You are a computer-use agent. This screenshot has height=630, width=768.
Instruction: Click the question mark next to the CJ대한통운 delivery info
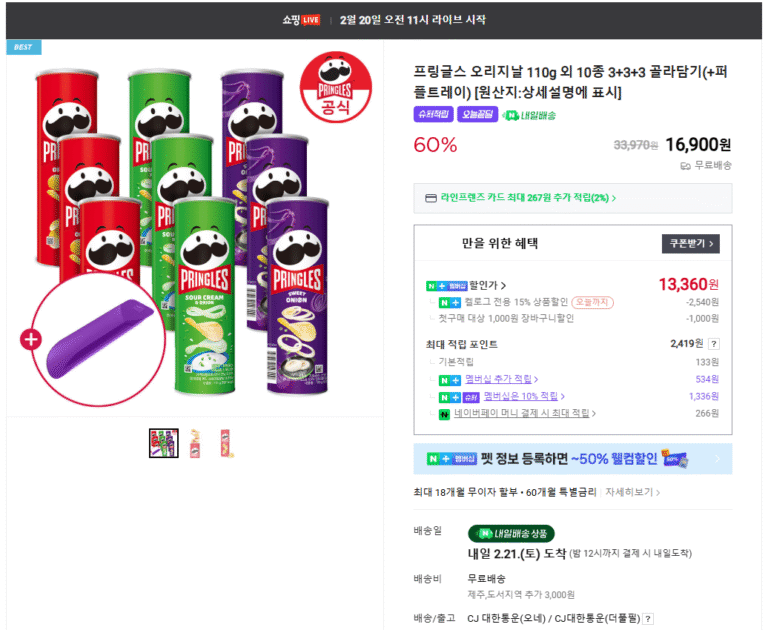click(648, 619)
